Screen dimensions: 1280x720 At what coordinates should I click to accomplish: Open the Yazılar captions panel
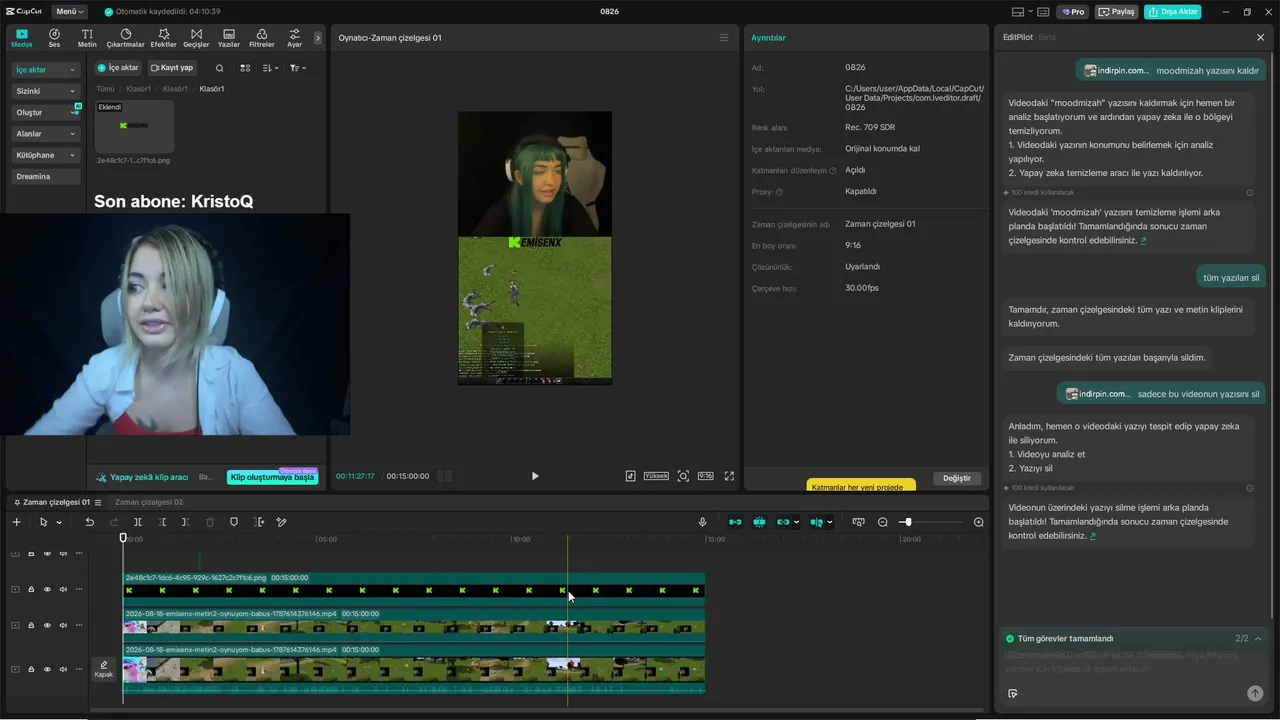pos(229,38)
